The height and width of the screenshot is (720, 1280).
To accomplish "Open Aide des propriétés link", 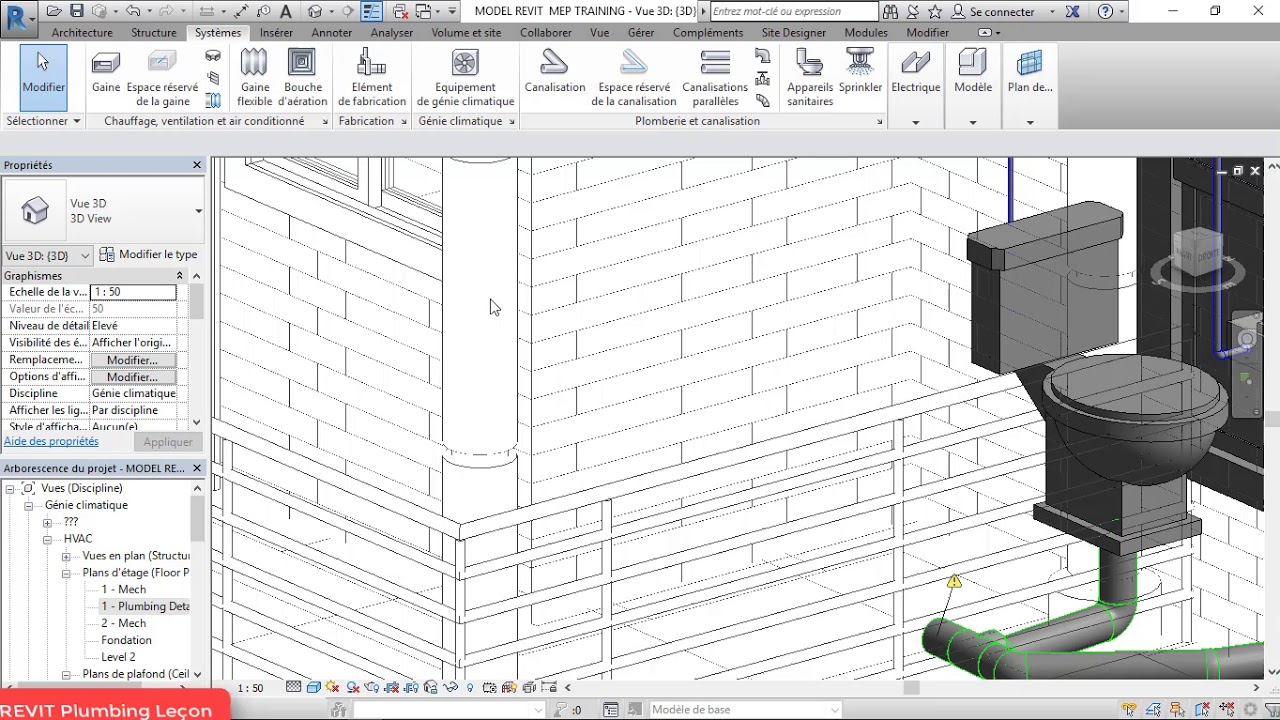I will coord(51,441).
